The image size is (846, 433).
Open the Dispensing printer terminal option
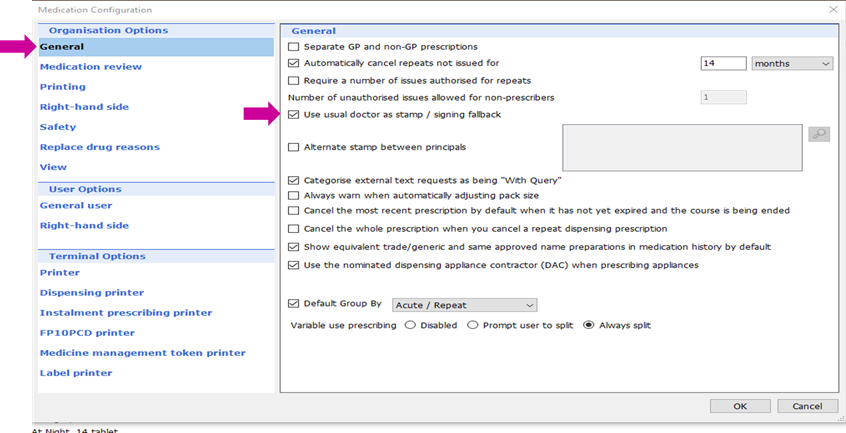coord(92,293)
